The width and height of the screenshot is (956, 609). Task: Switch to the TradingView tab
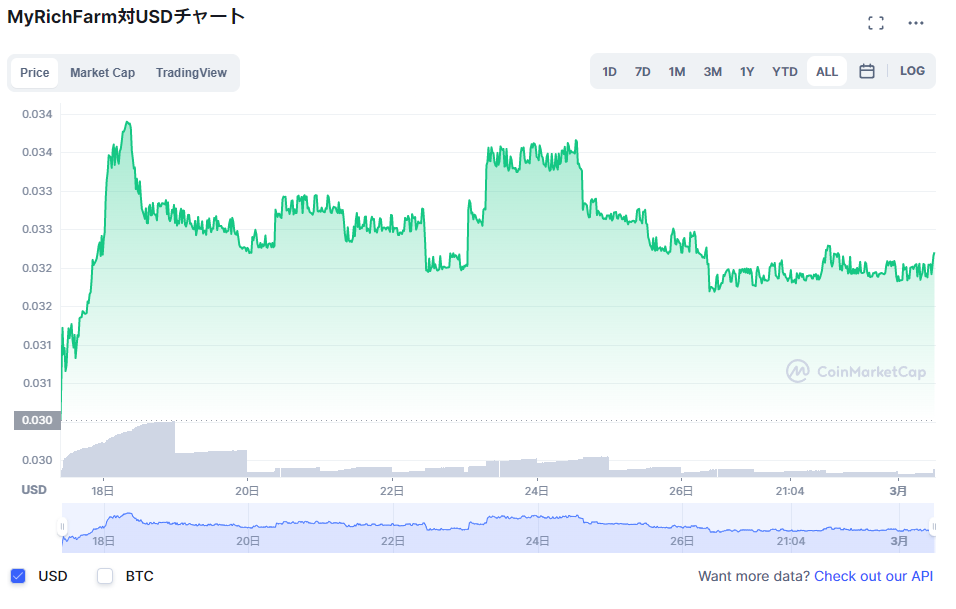click(191, 73)
